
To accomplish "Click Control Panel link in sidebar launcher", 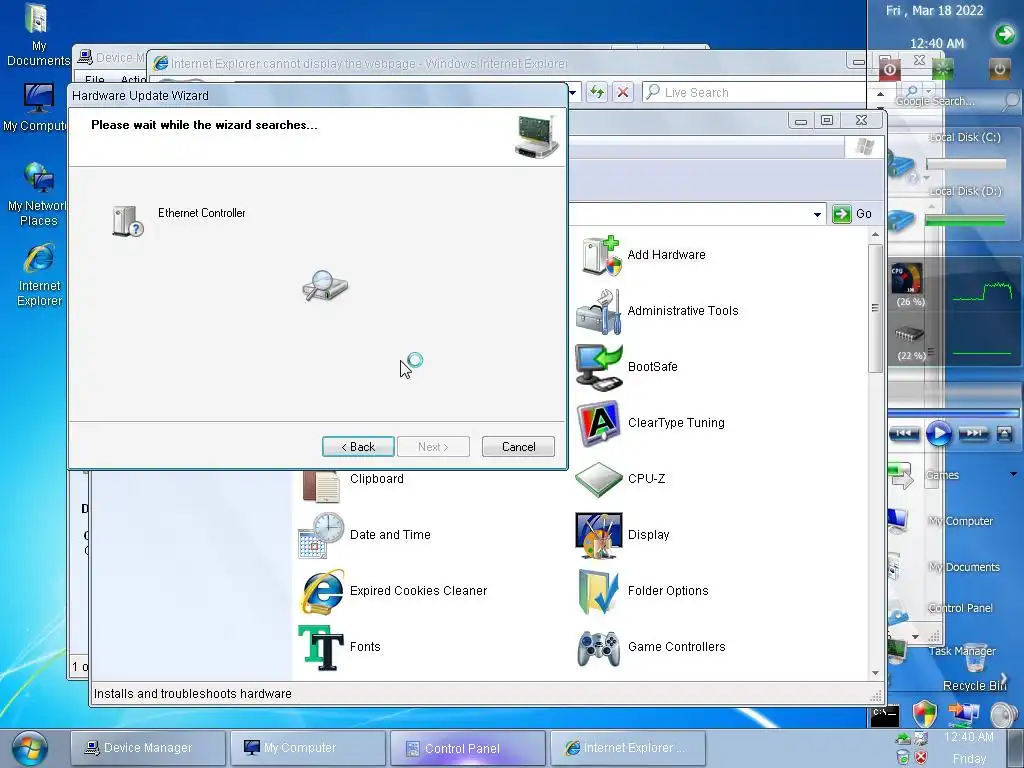I will point(961,608).
